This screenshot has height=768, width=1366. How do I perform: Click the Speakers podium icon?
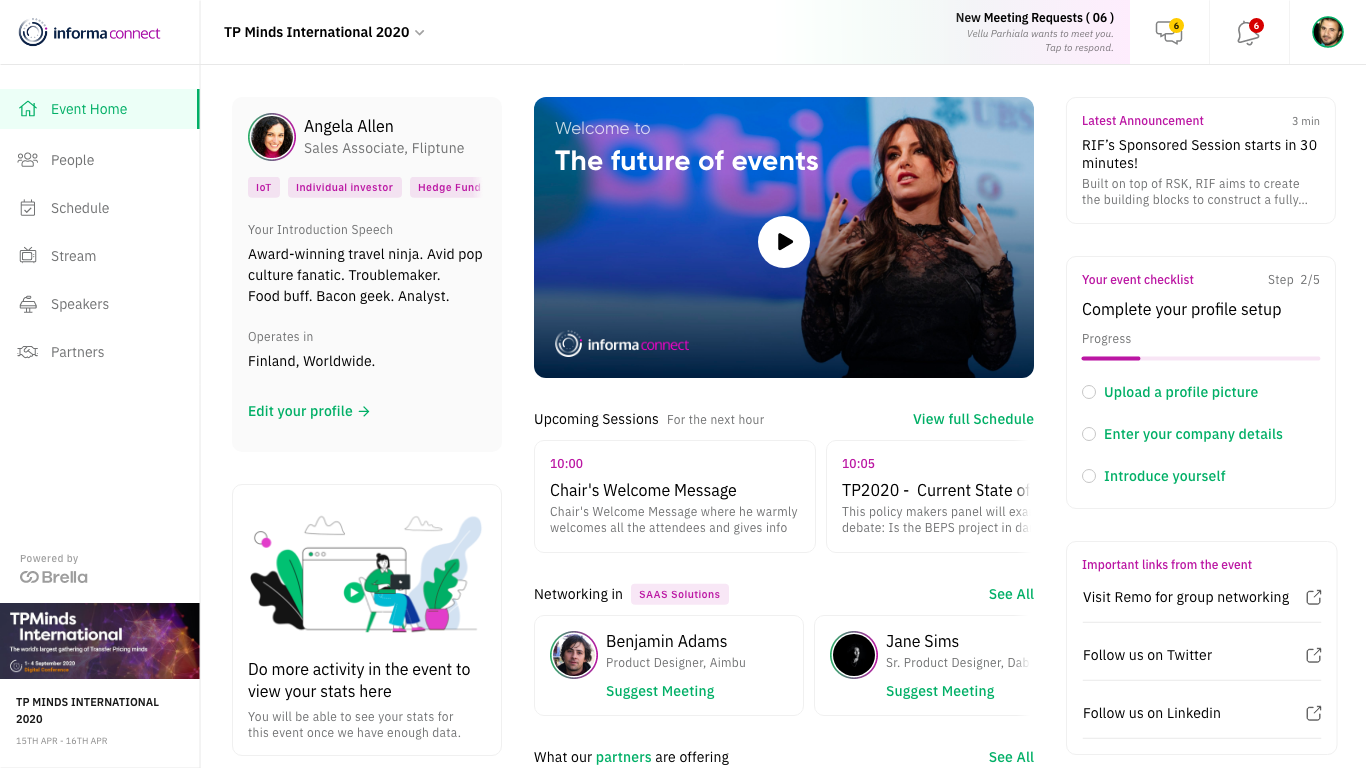pos(28,304)
